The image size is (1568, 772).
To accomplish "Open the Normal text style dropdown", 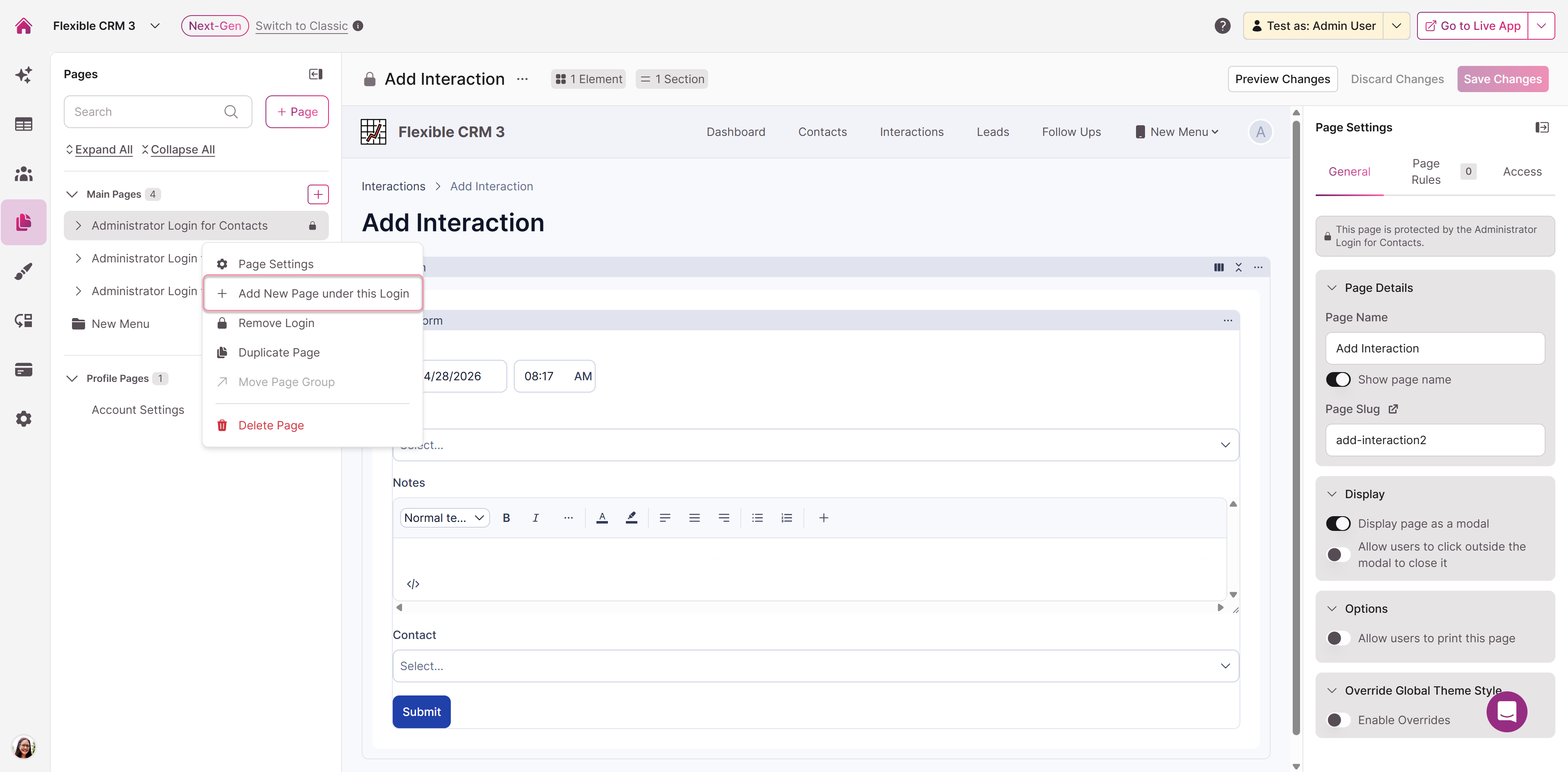I will [x=444, y=517].
